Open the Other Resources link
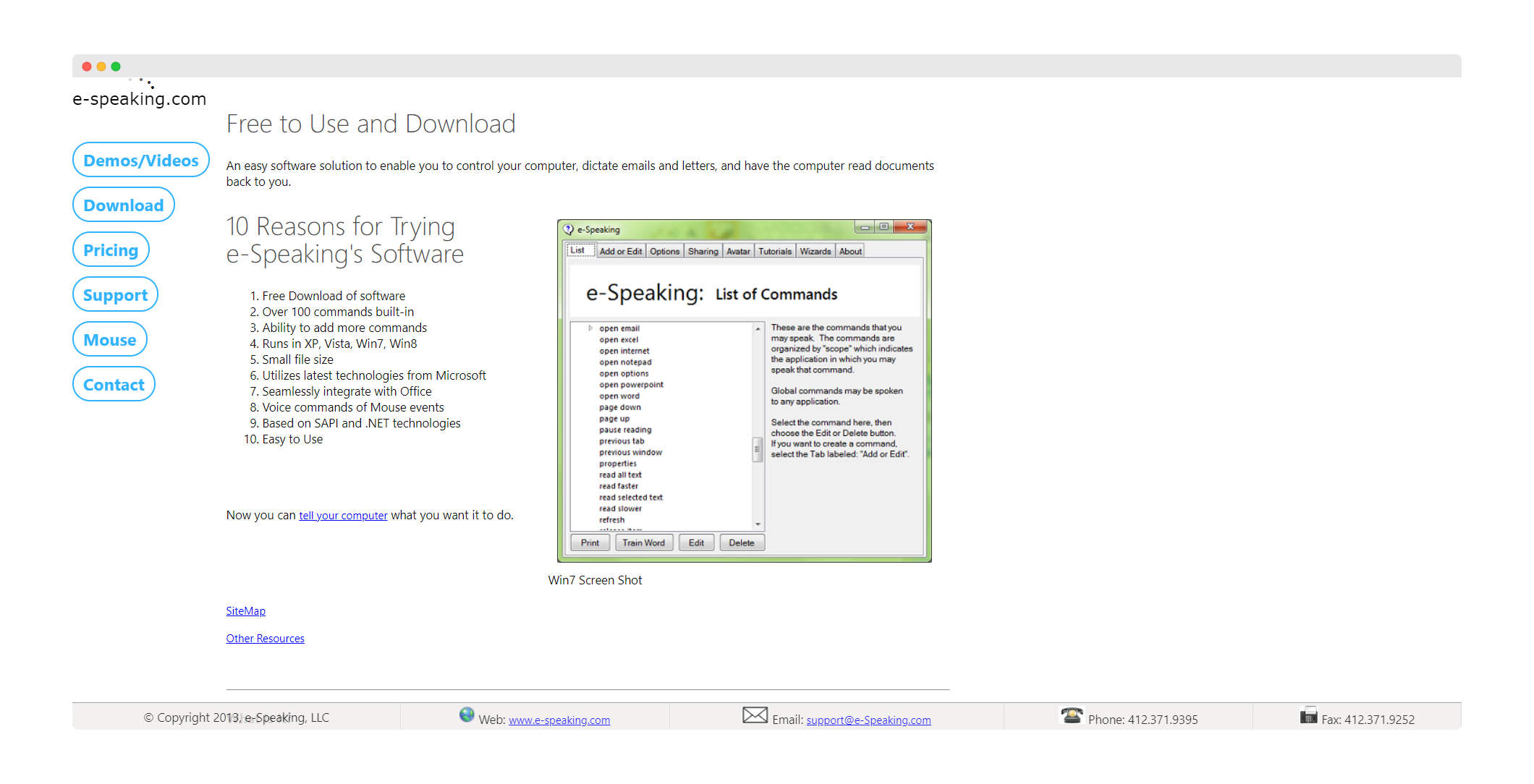The height and width of the screenshot is (784, 1534). (x=265, y=639)
